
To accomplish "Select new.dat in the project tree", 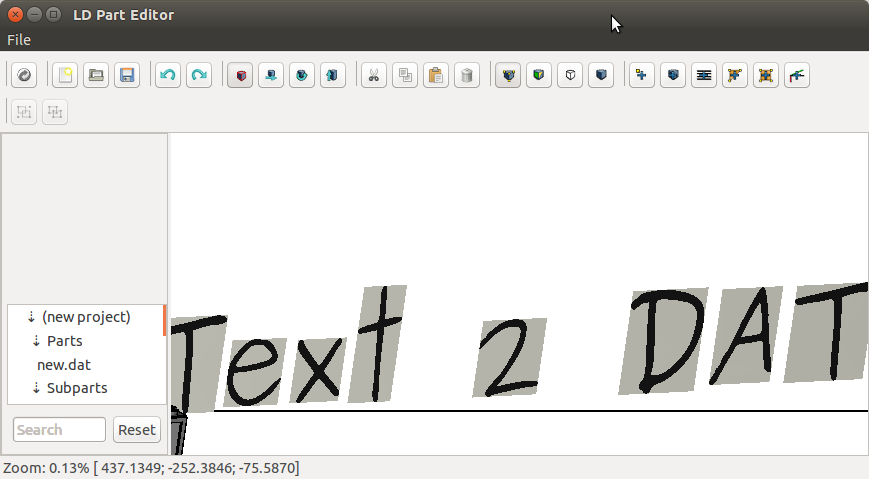I will (64, 365).
